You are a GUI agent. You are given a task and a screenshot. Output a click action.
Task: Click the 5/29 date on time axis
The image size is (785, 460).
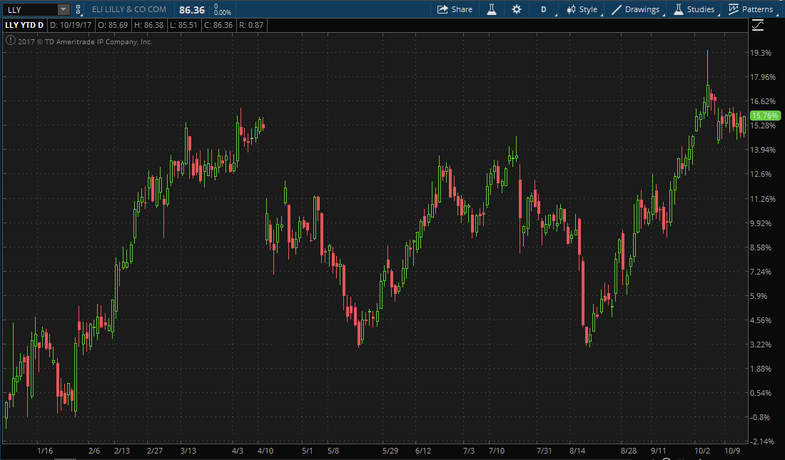pos(390,451)
